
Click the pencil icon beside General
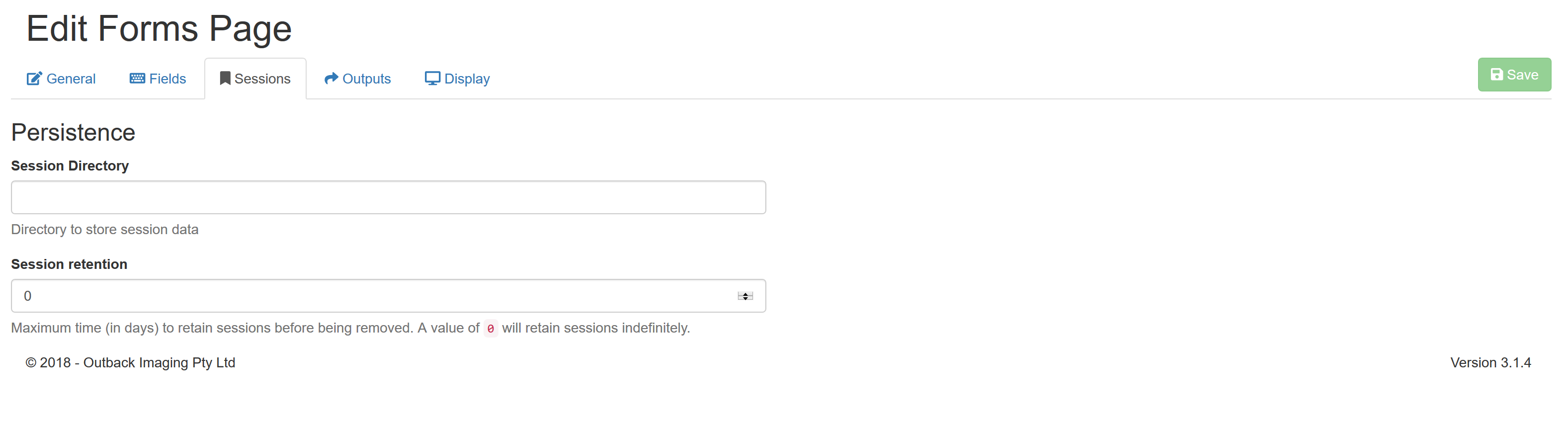(34, 79)
